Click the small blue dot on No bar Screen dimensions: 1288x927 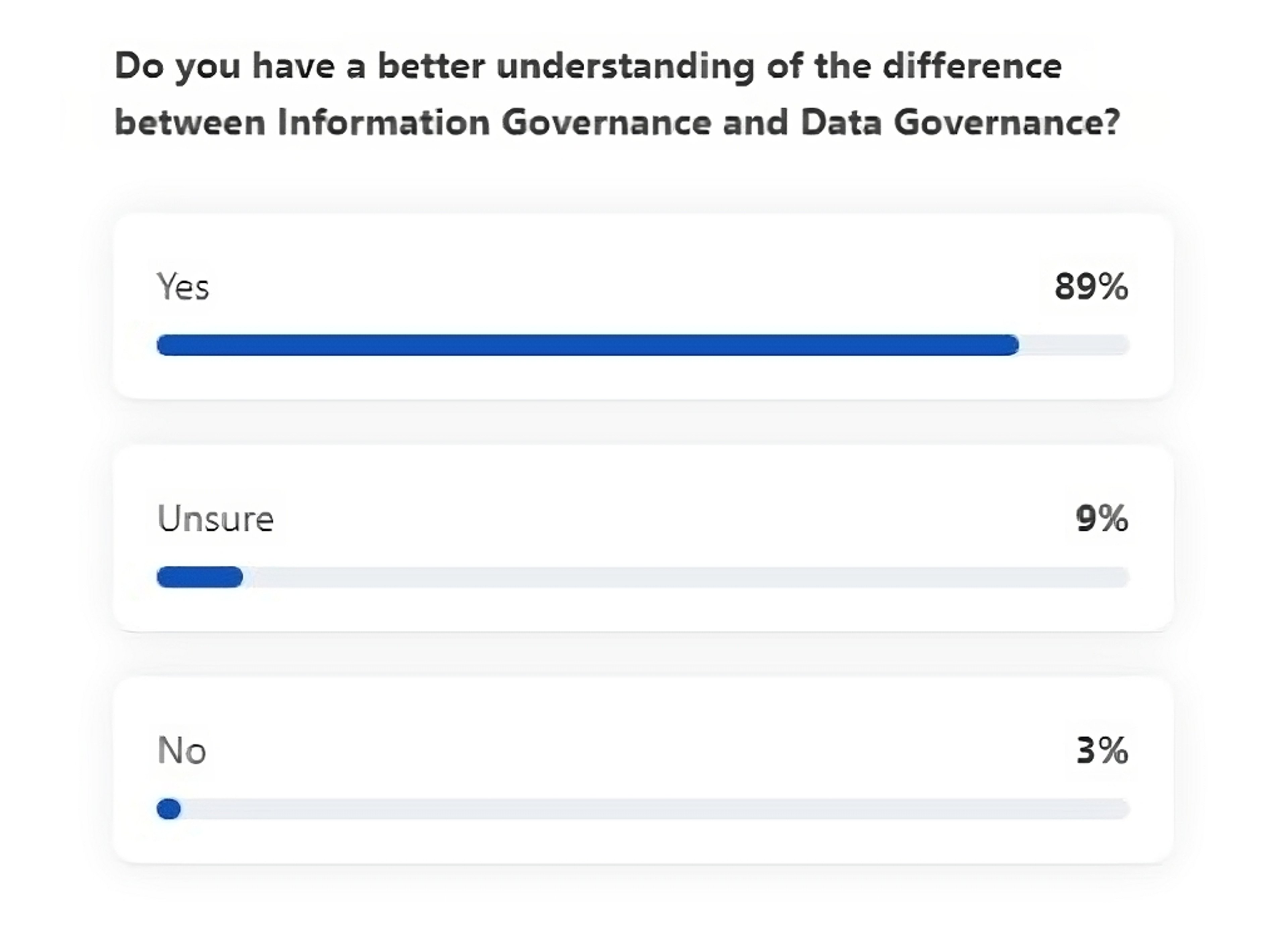tap(169, 809)
